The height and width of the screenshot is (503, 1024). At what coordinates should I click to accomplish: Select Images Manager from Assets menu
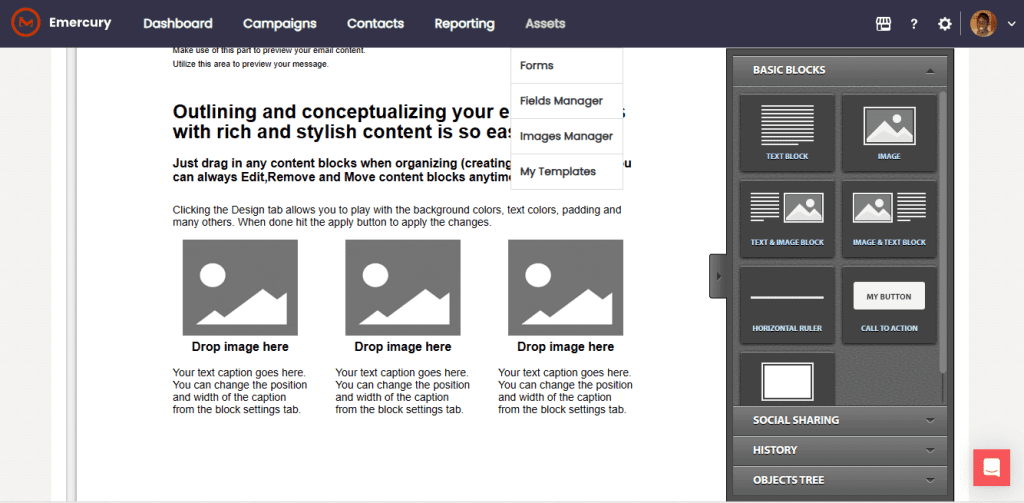coord(566,136)
